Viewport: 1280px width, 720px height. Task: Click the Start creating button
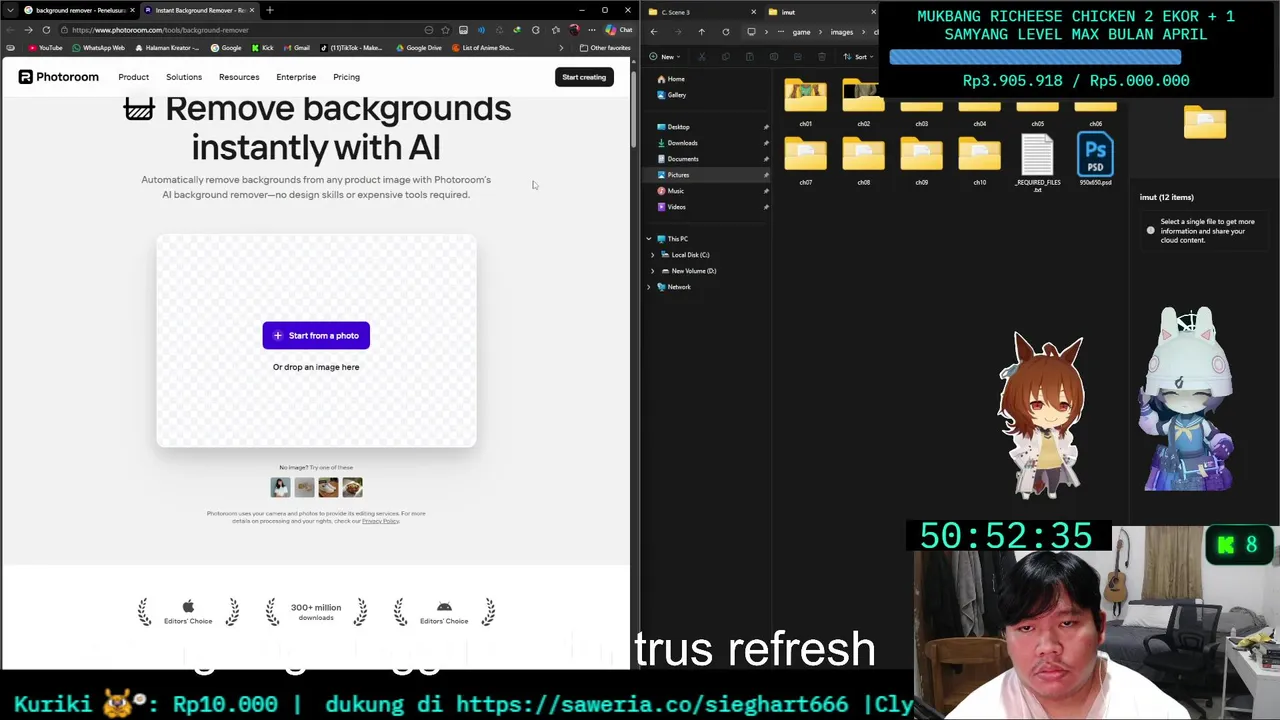click(584, 77)
